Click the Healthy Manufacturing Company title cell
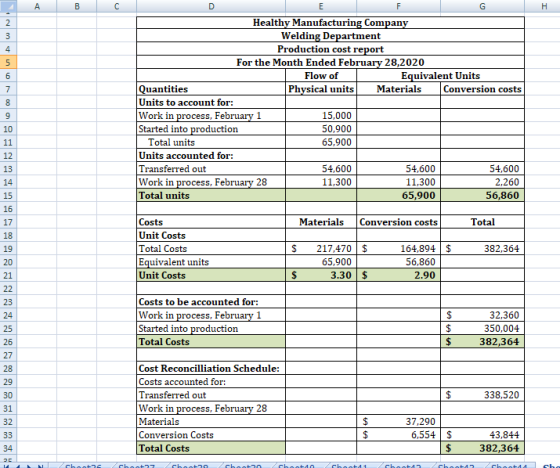This screenshot has height=468, width=560. point(330,23)
